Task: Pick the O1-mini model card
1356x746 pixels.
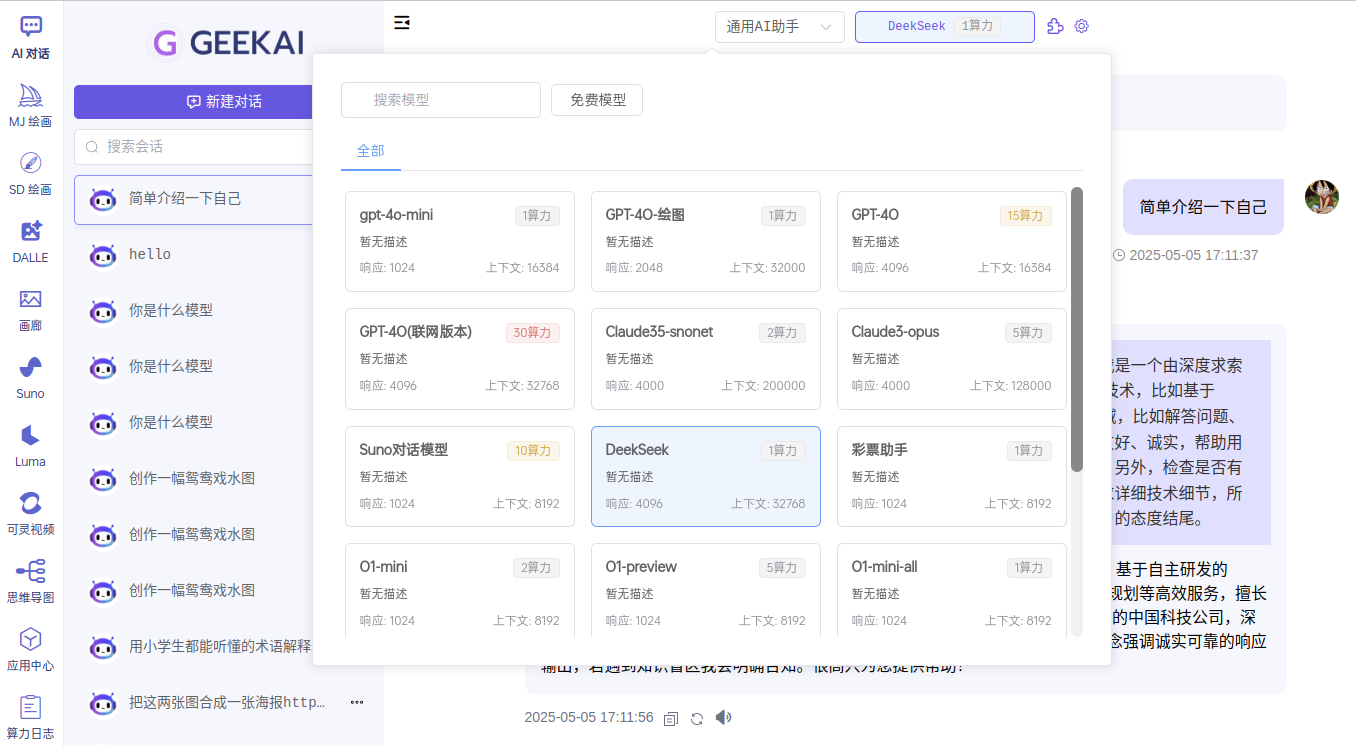Action: 460,590
